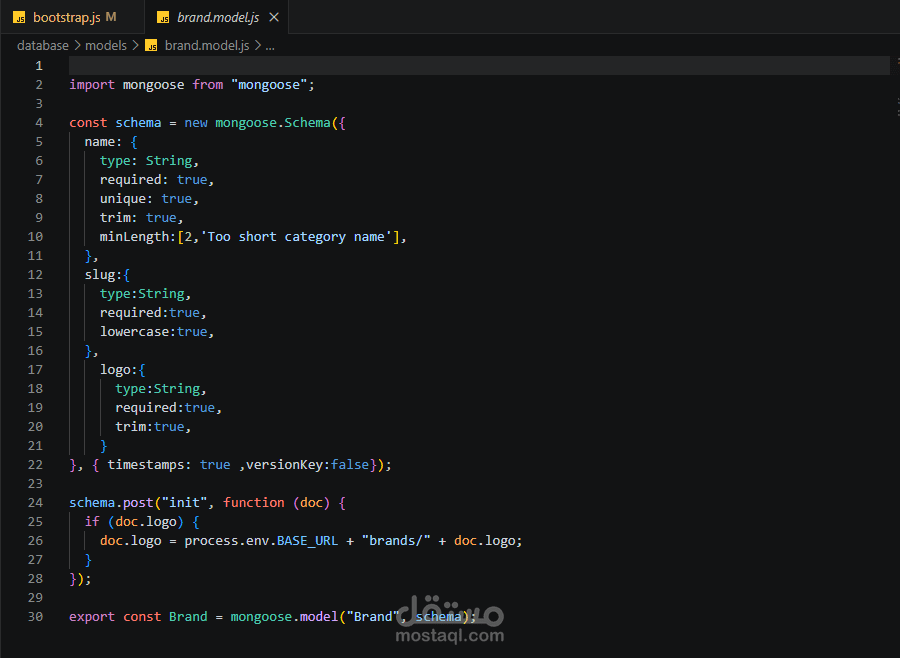Place cursor on empty line 1
Viewport: 900px width, 658px height.
click(x=479, y=65)
